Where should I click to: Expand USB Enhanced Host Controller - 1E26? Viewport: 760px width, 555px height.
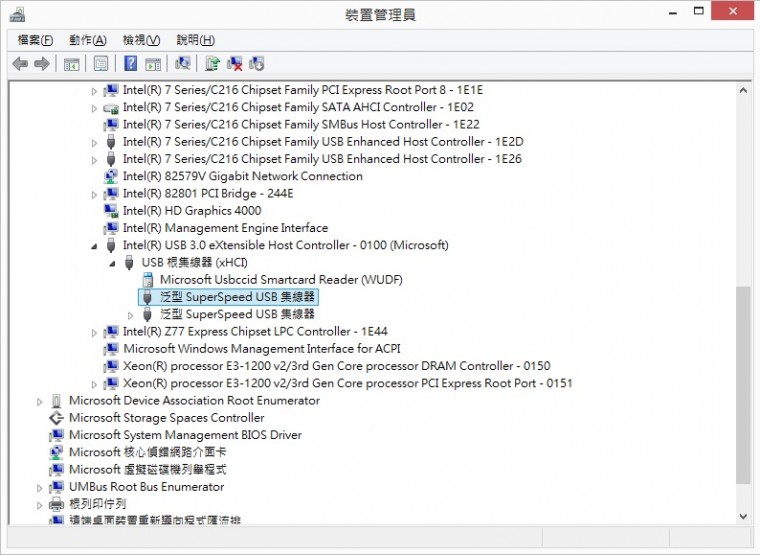point(94,160)
